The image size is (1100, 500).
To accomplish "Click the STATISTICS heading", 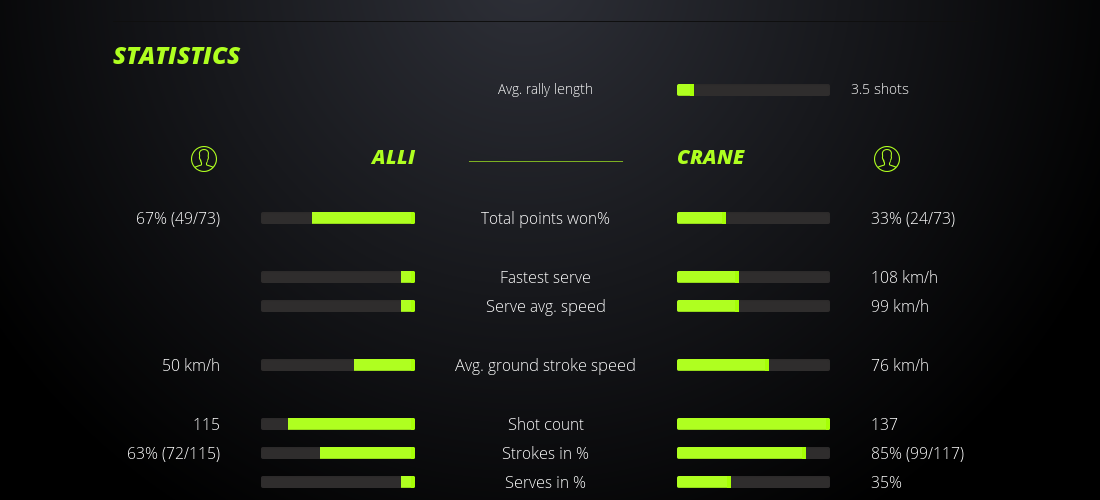I will 177,56.
